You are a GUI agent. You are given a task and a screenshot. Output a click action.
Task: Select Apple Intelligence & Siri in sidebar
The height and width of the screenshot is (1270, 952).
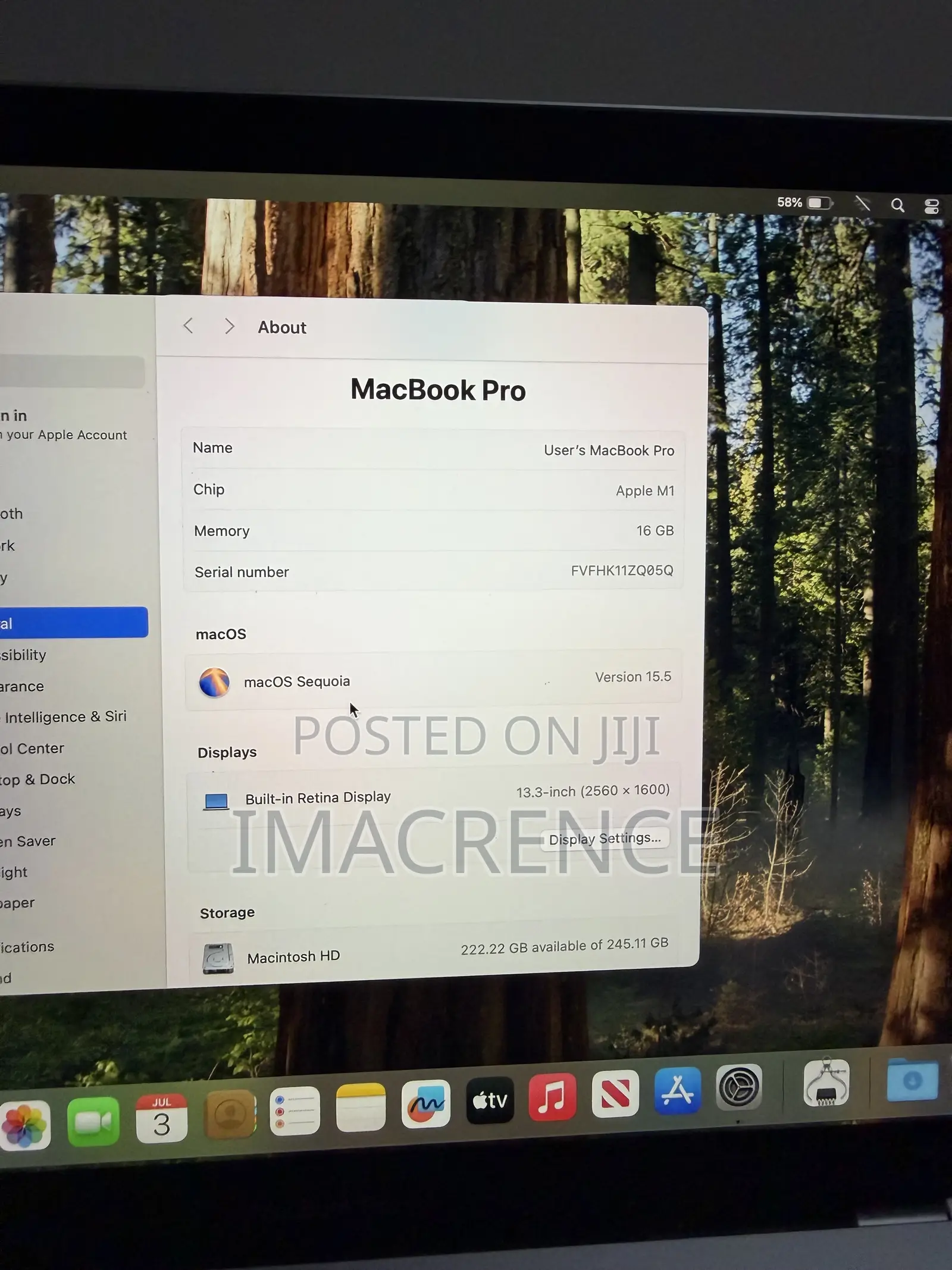64,717
